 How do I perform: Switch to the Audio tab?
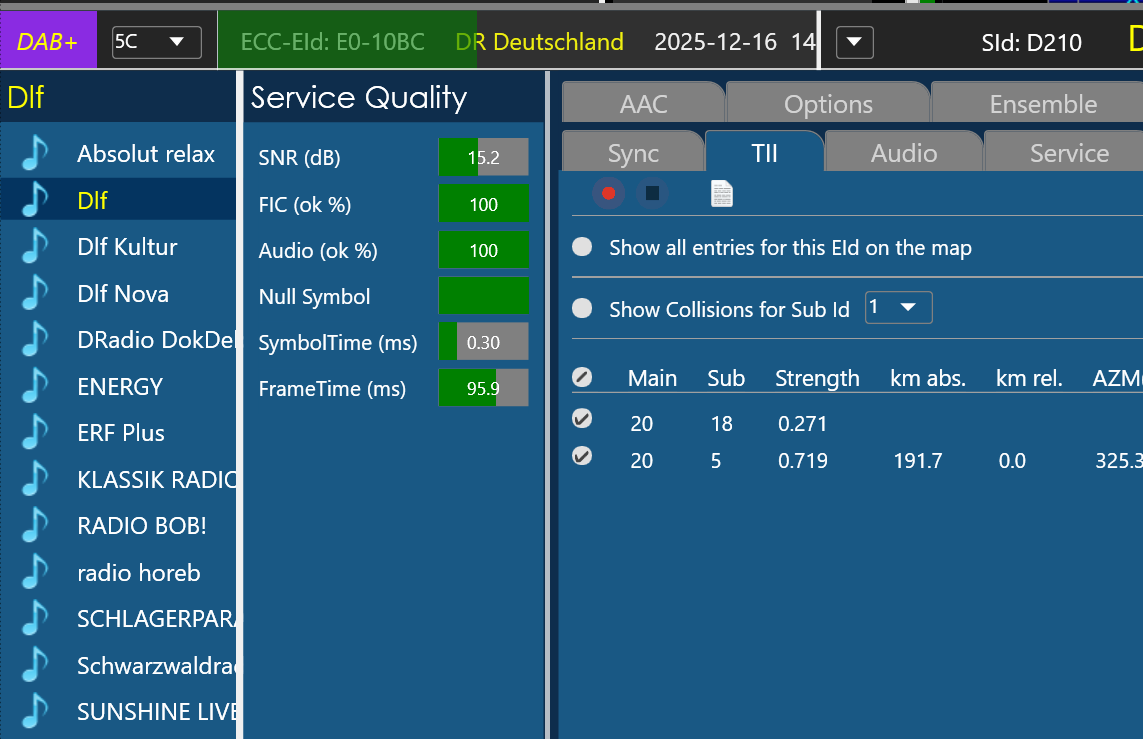[x=903, y=153]
